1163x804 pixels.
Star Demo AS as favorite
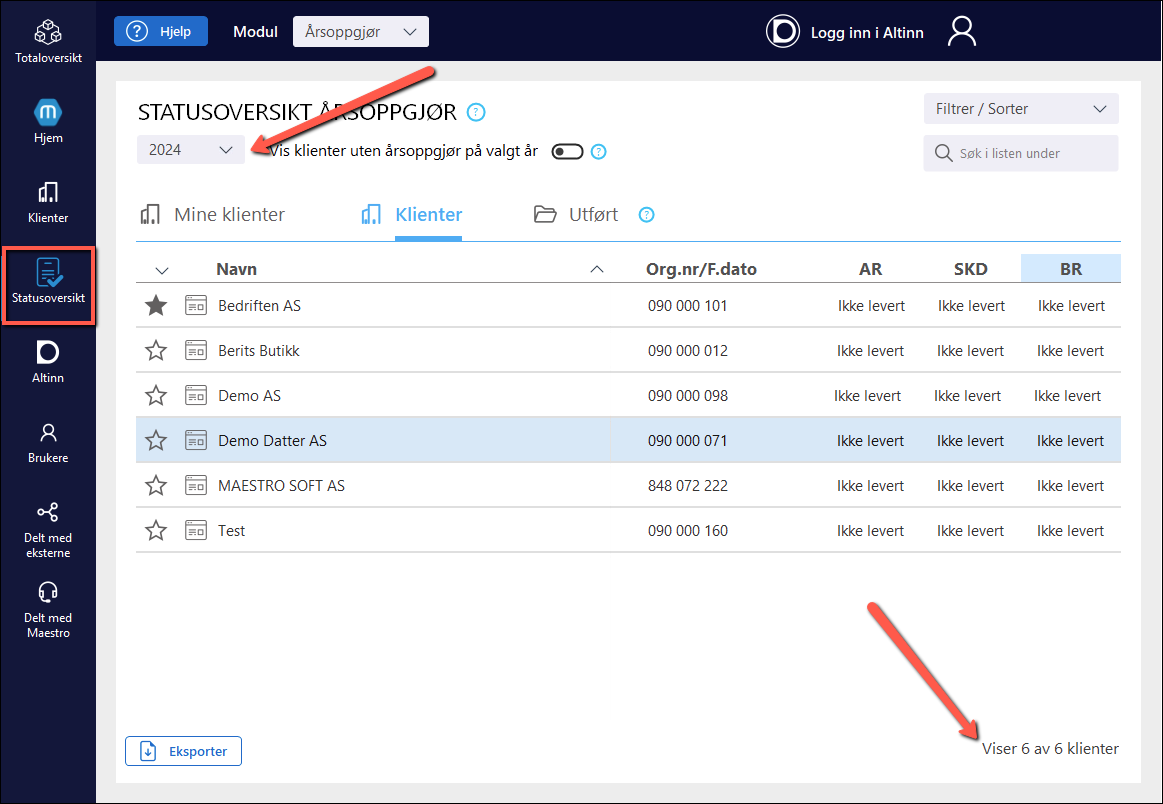coord(156,395)
